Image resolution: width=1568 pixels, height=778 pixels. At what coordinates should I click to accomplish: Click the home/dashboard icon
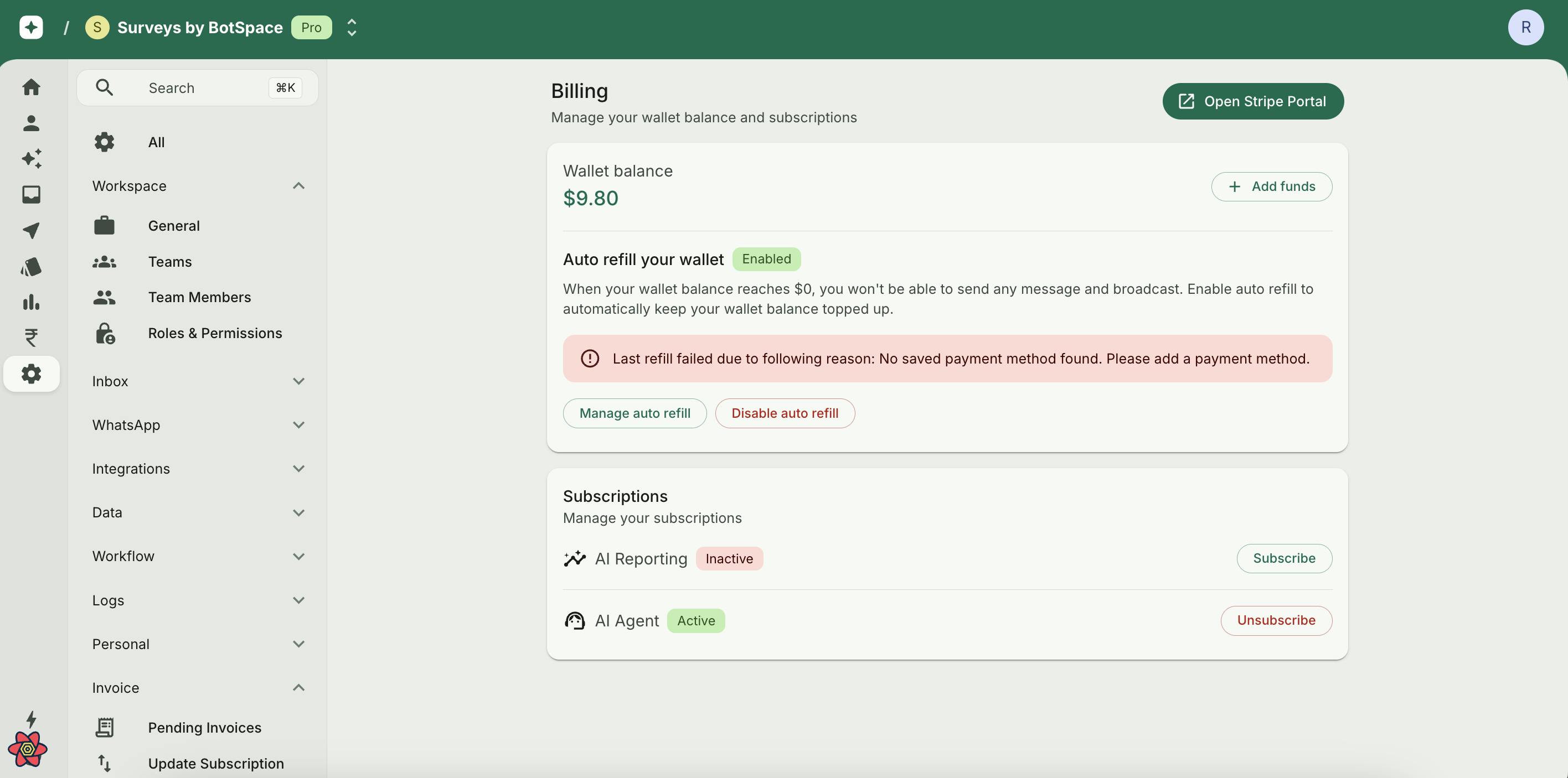(30, 86)
